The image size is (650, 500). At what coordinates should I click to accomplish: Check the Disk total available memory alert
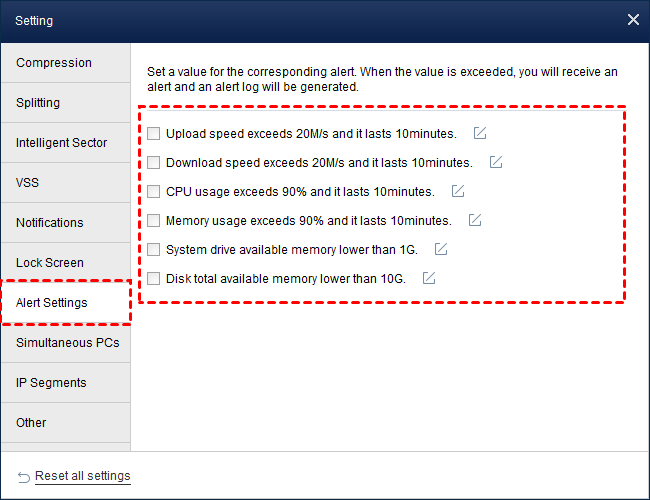(154, 278)
